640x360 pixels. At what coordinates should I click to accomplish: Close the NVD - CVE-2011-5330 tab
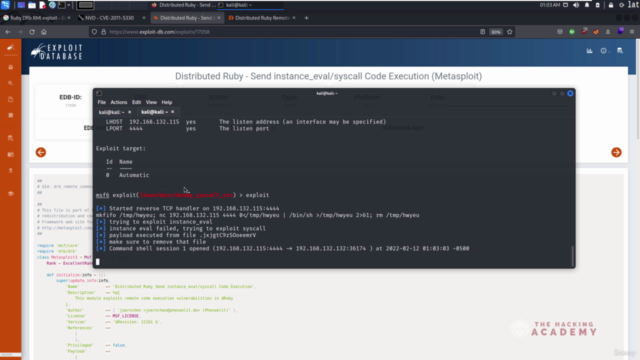[144, 18]
